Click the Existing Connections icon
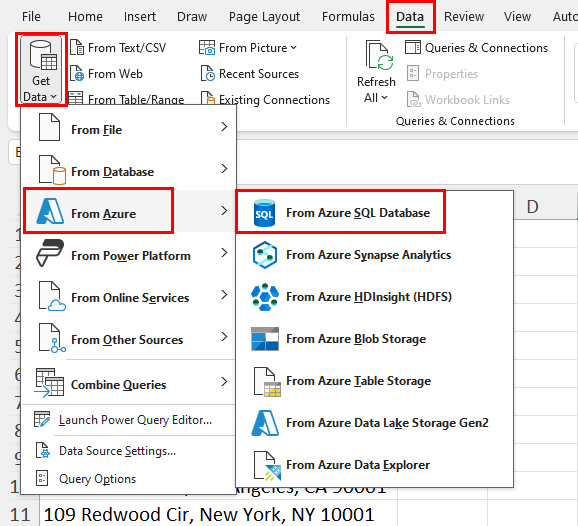578x526 pixels. tap(208, 98)
